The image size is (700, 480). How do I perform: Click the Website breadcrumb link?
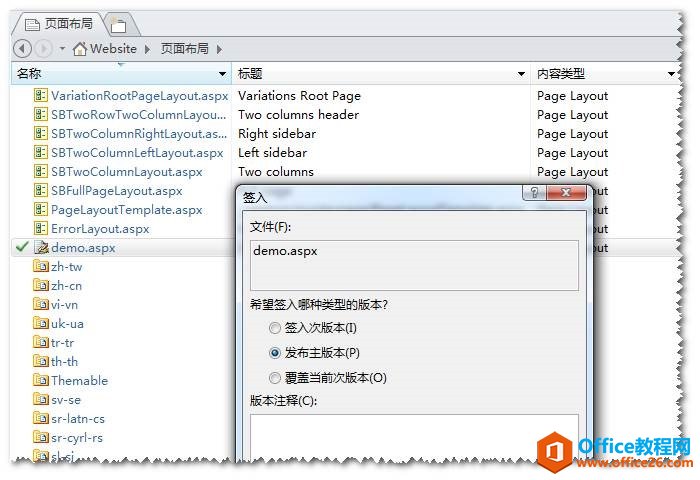[x=113, y=48]
